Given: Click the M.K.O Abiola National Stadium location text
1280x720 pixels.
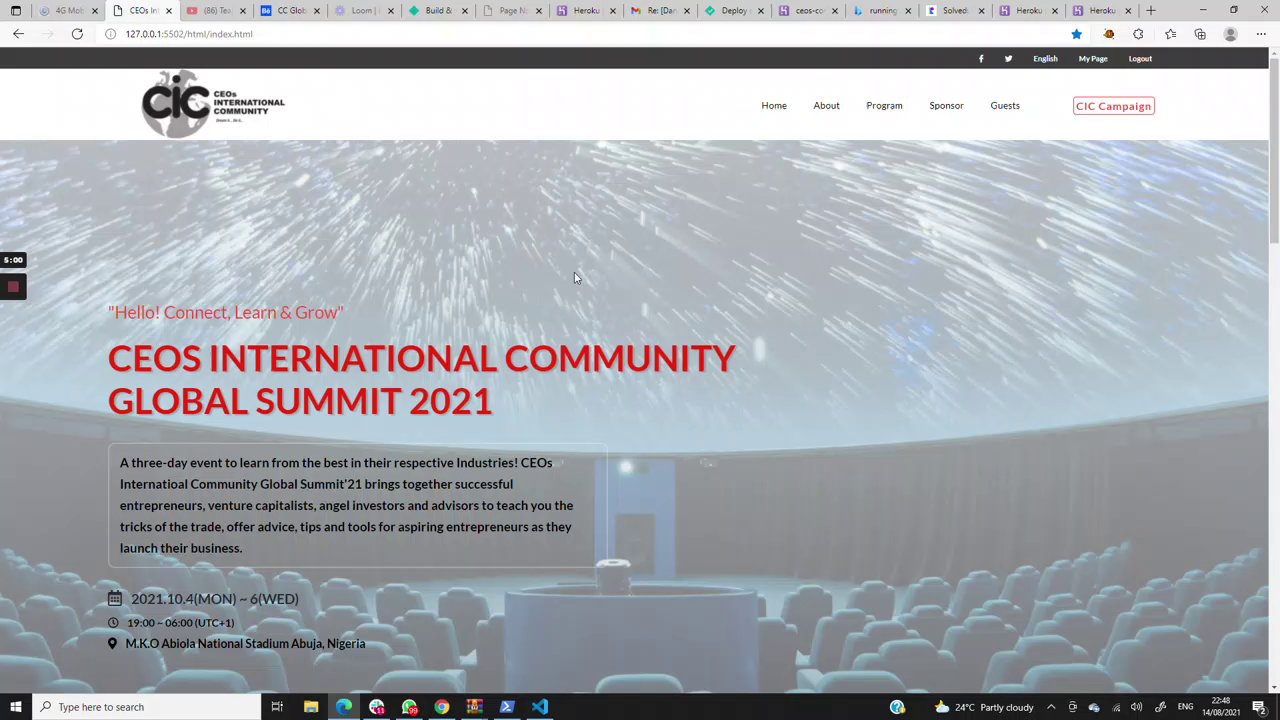Looking at the screenshot, I should point(245,644).
